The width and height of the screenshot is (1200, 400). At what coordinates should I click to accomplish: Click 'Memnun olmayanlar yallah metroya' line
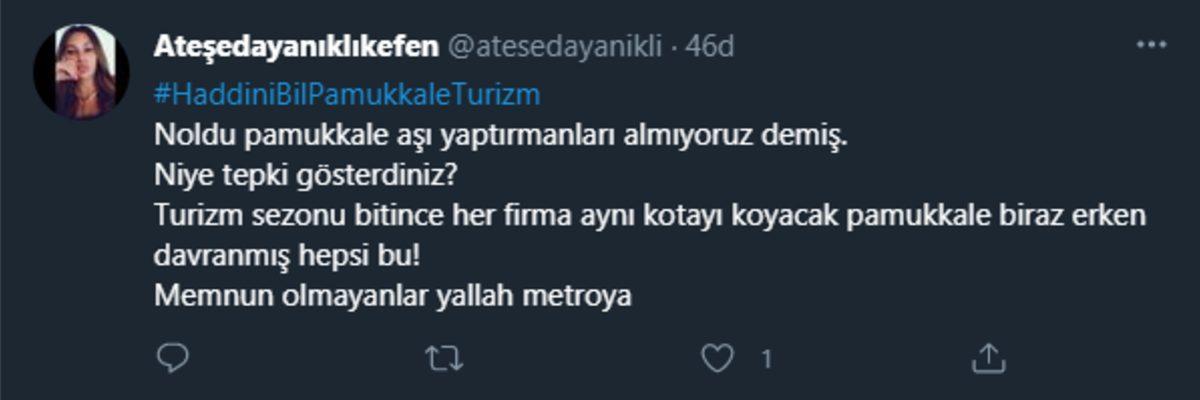tap(395, 296)
